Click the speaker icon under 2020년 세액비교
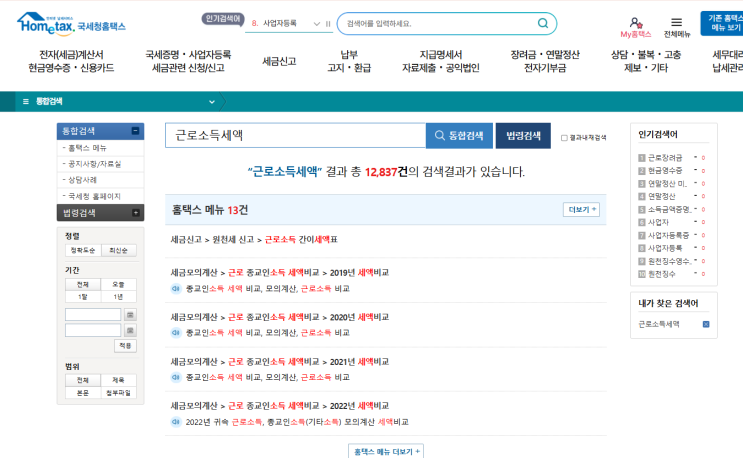The width and height of the screenshot is (743, 458). click(x=176, y=333)
